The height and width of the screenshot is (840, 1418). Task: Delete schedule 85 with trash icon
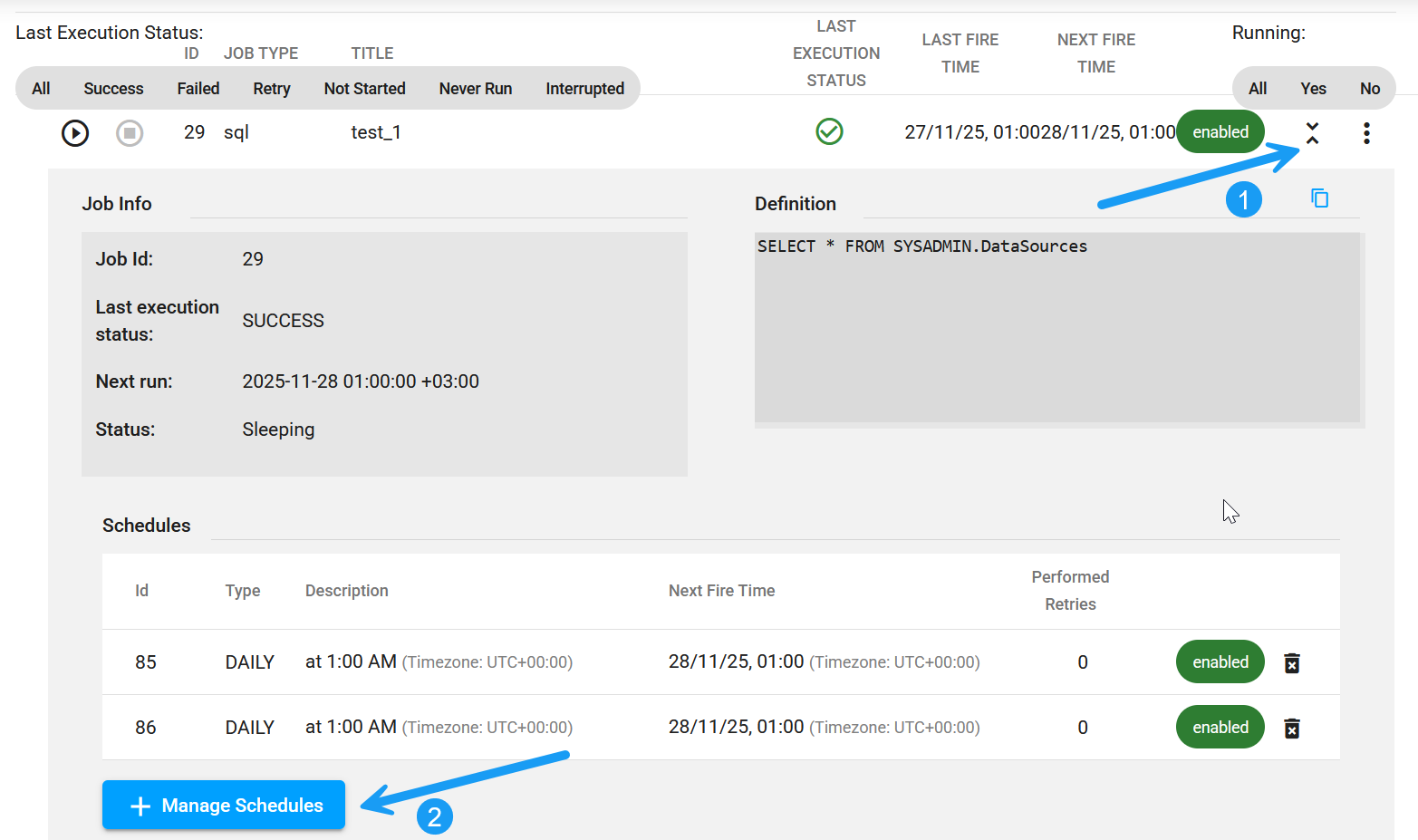click(1292, 662)
